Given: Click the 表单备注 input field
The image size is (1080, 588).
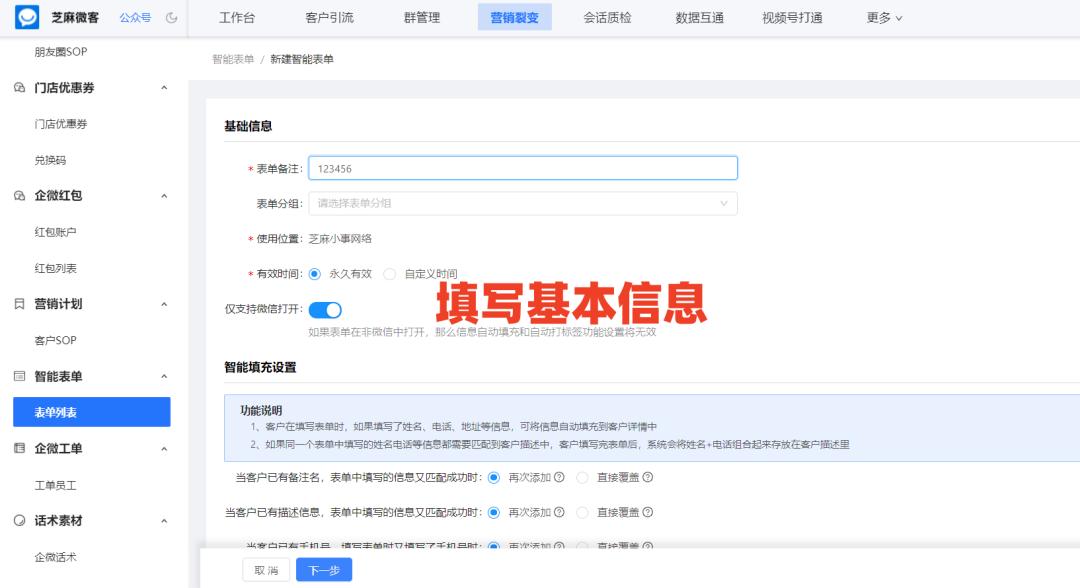Looking at the screenshot, I should click(520, 167).
